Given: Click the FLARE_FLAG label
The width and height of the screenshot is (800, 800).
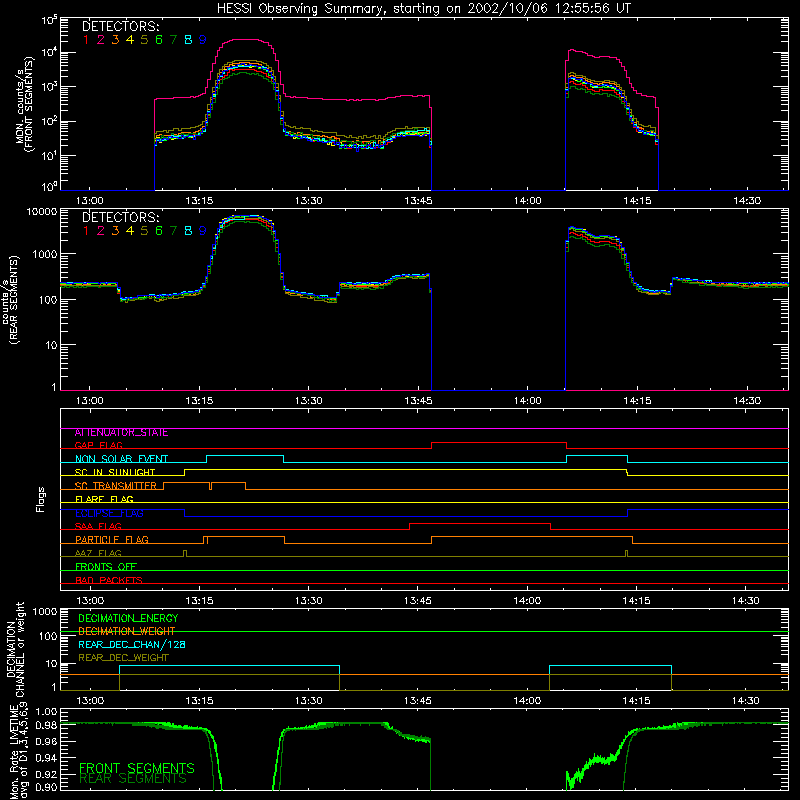Looking at the screenshot, I should (104, 499).
